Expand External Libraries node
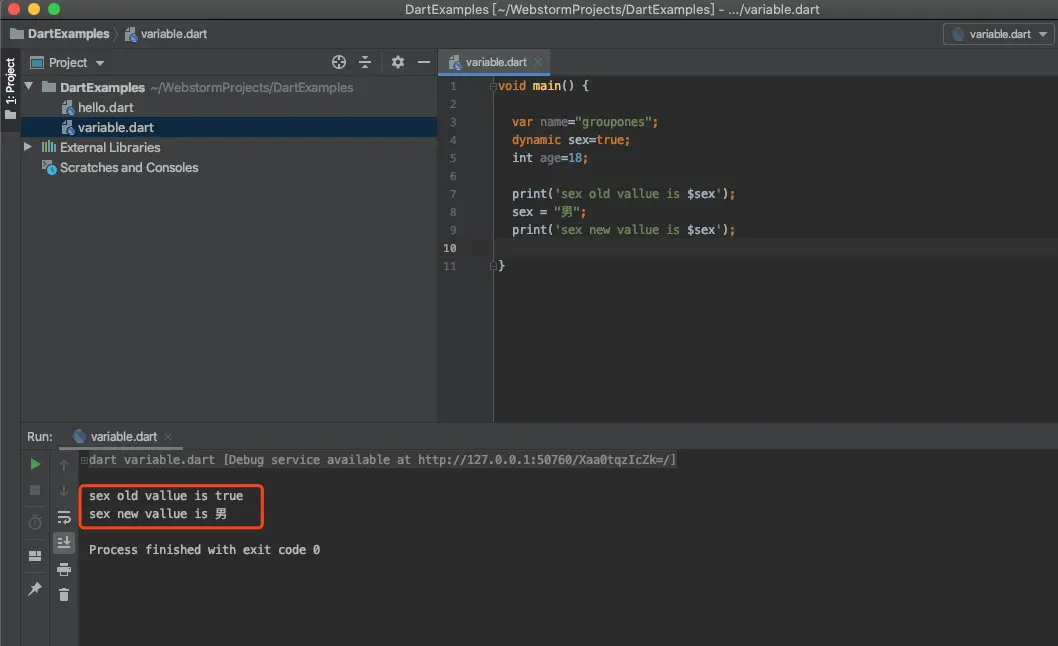This screenshot has width=1058, height=646. point(28,146)
